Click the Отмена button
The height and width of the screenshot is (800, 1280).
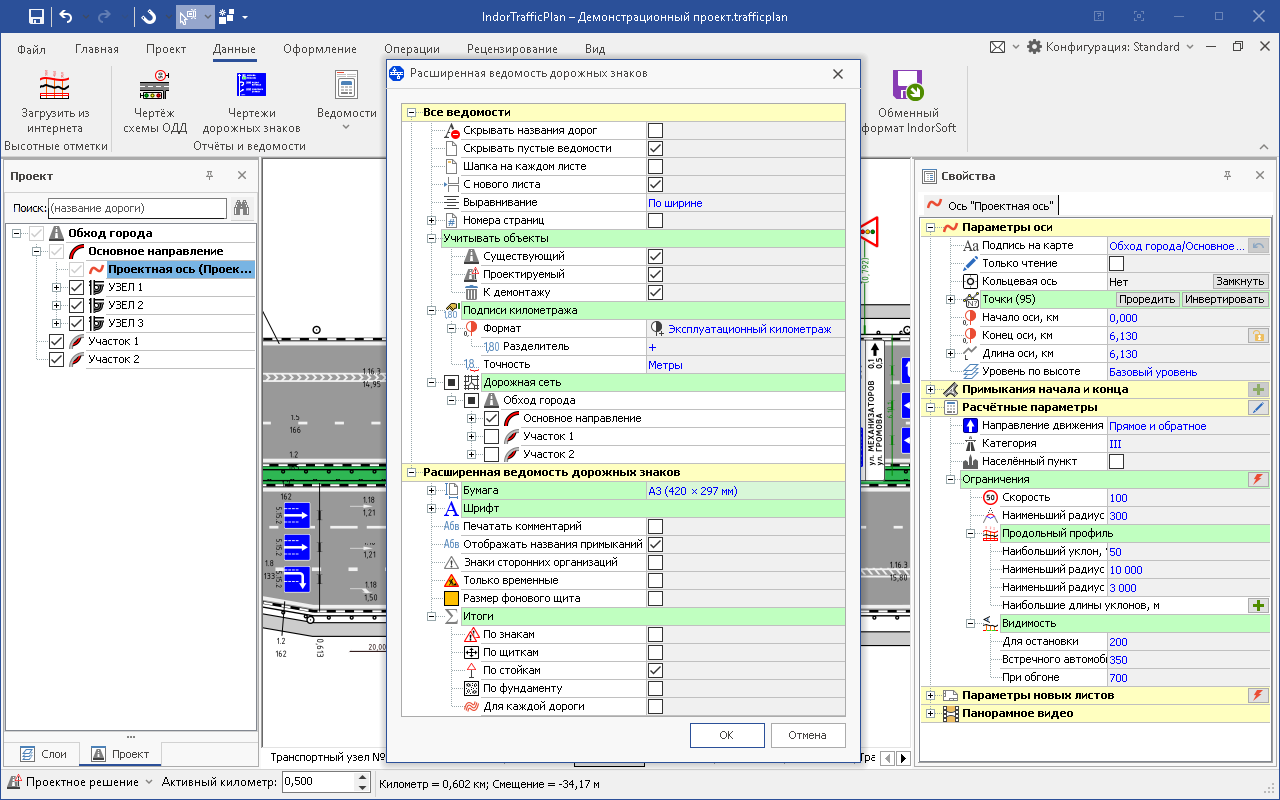[807, 735]
